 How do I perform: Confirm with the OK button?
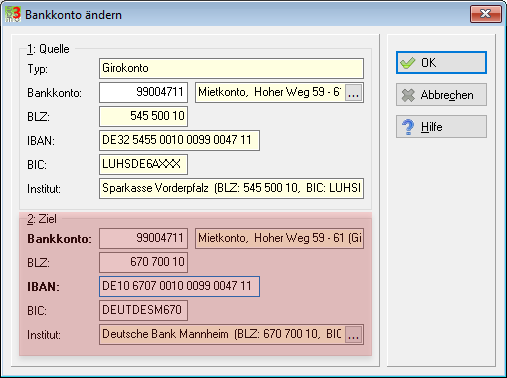coord(441,63)
